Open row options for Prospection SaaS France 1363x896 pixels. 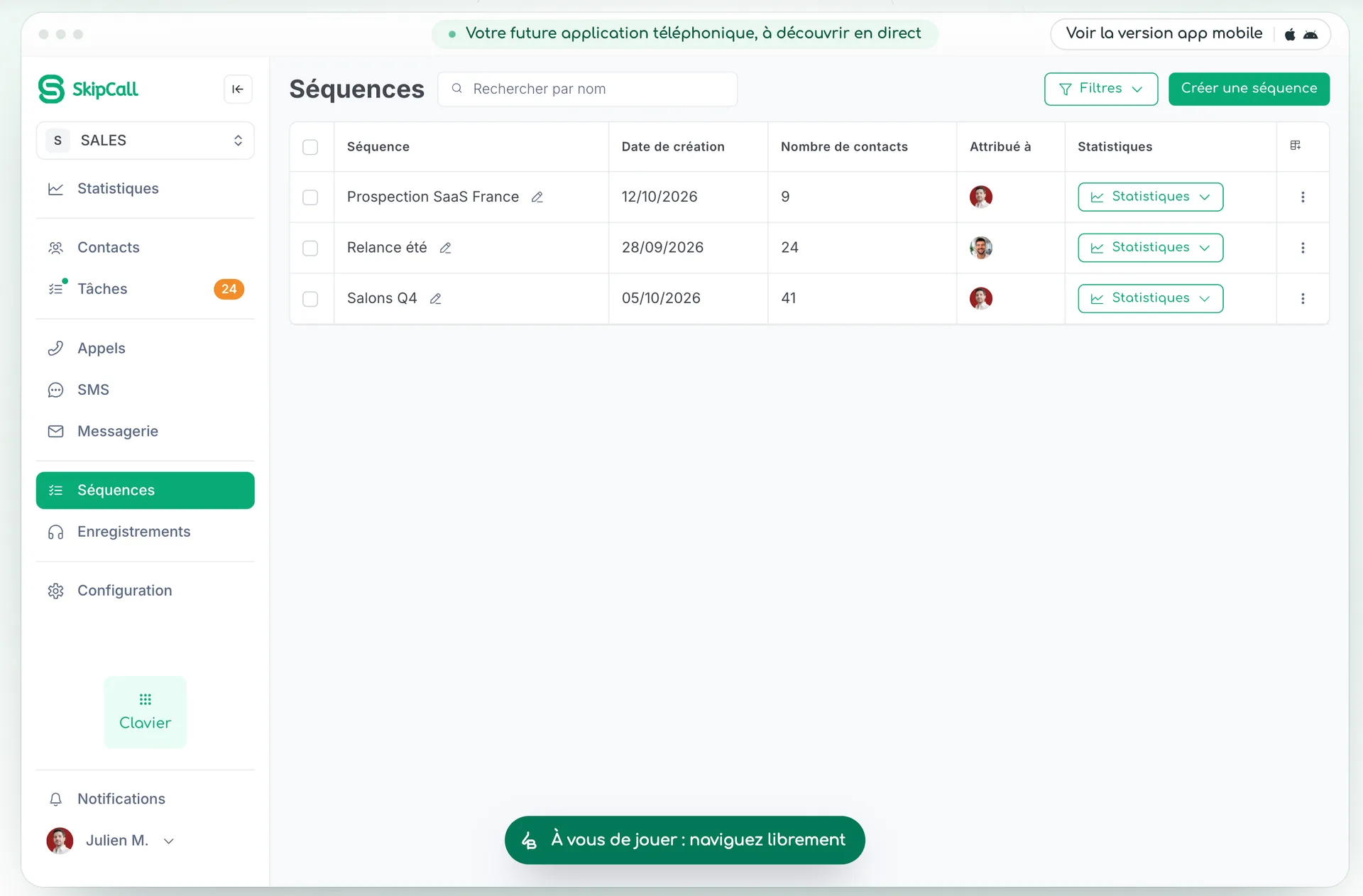tap(1303, 197)
